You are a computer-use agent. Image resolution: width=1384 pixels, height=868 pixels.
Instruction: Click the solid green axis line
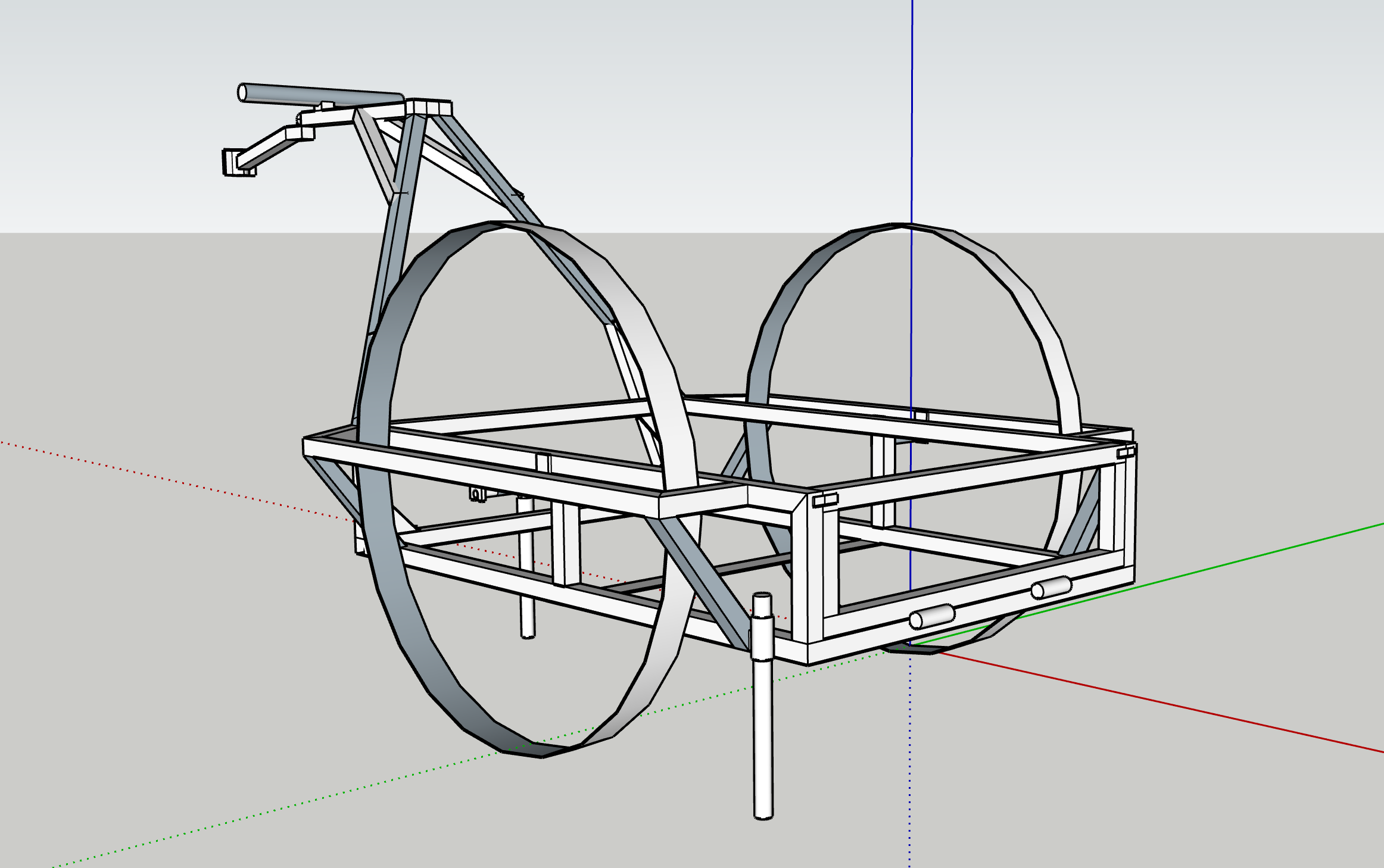(x=1251, y=557)
